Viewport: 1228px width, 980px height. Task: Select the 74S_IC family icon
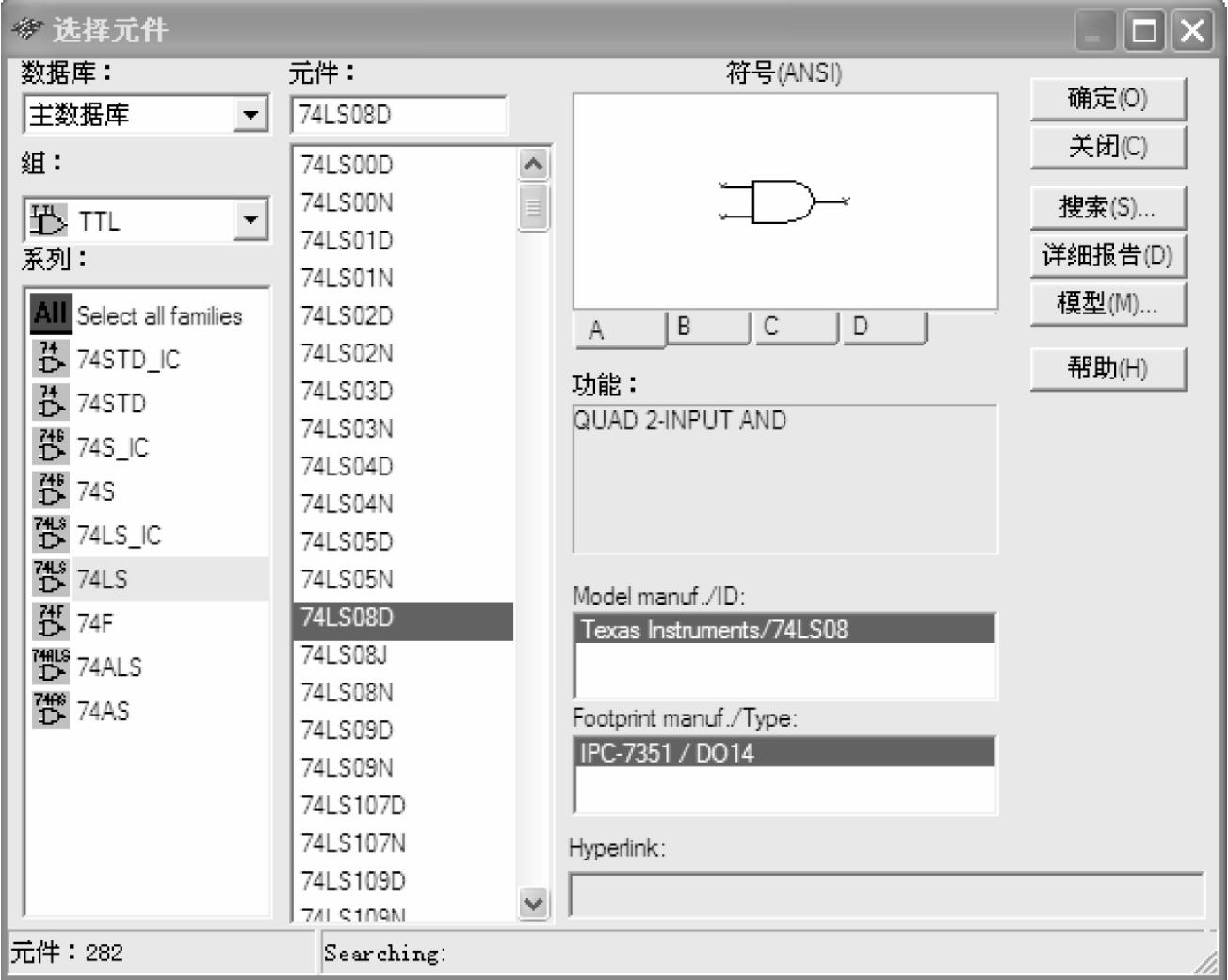50,446
